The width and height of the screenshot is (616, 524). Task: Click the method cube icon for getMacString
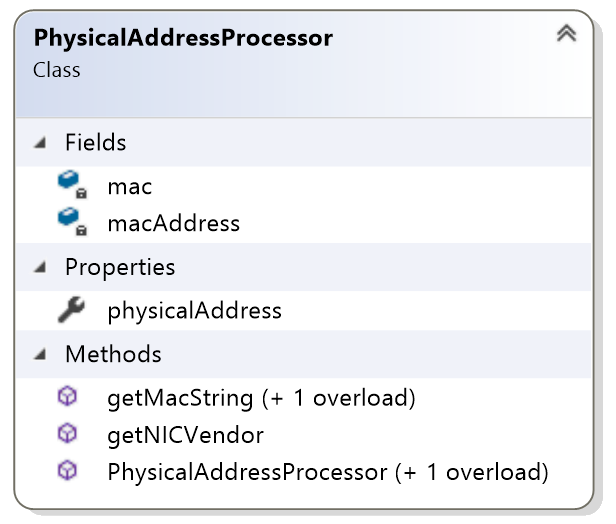67,396
